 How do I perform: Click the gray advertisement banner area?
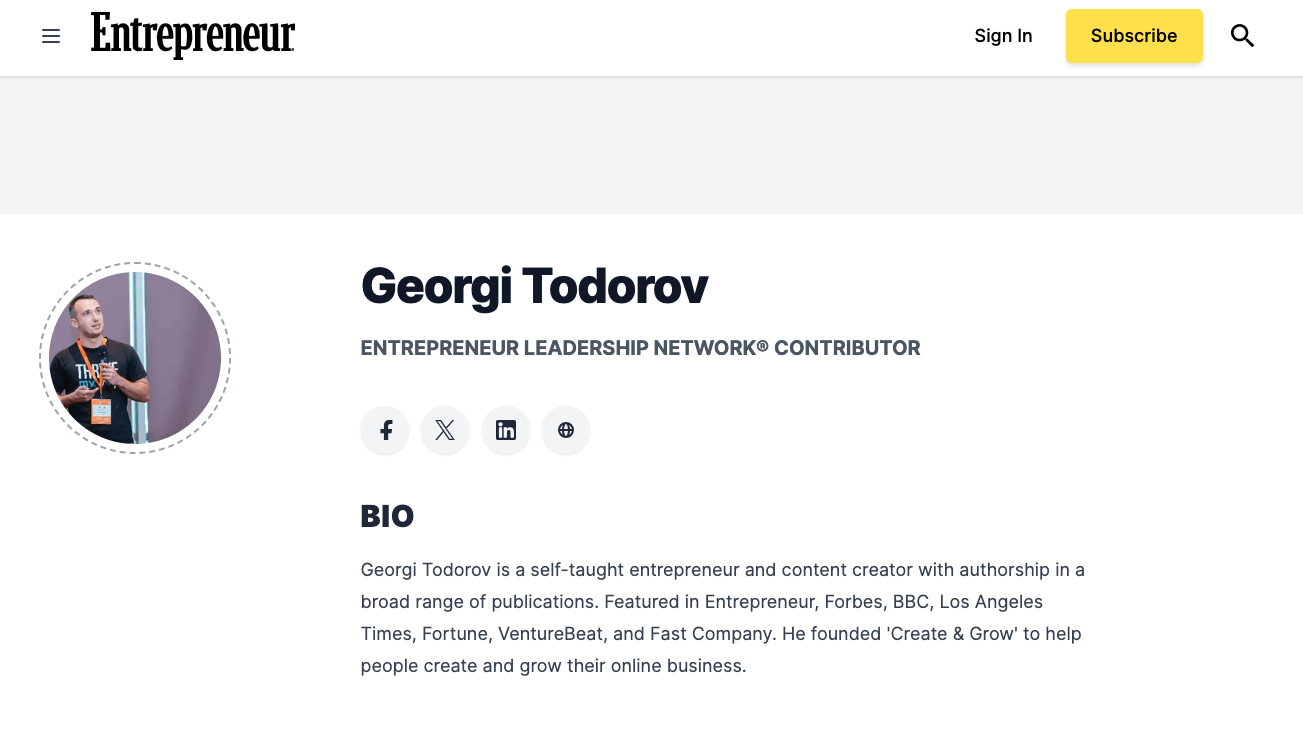(x=651, y=145)
